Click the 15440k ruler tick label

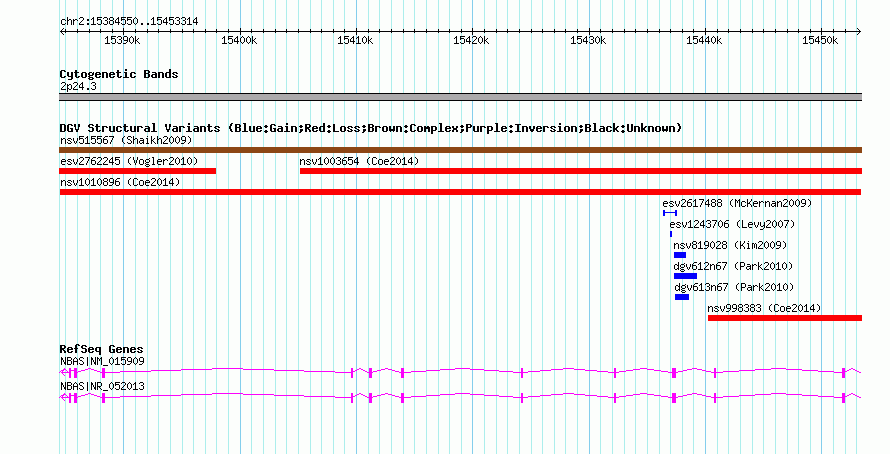[x=704, y=40]
